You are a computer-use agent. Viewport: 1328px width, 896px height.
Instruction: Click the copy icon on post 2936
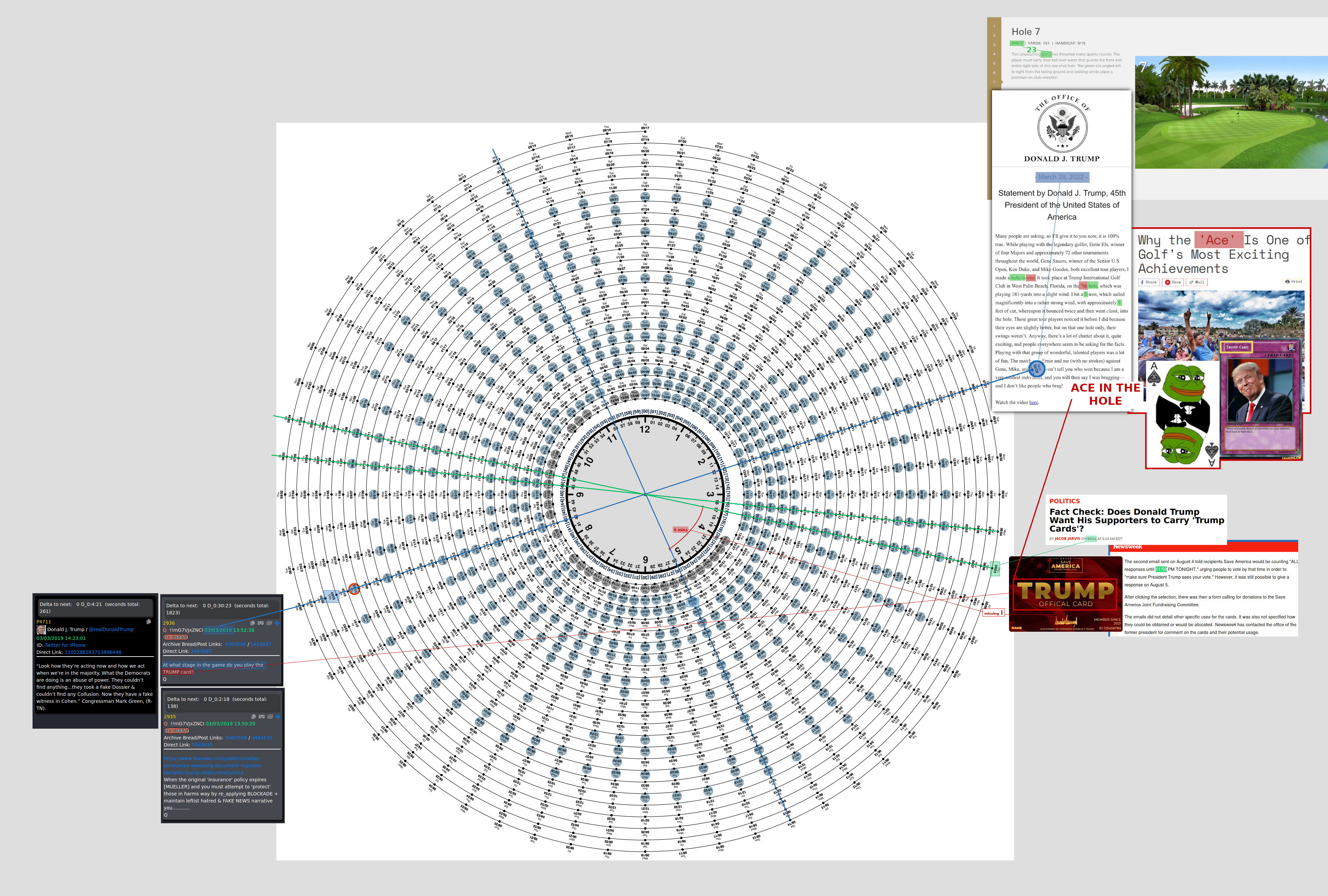(x=253, y=623)
